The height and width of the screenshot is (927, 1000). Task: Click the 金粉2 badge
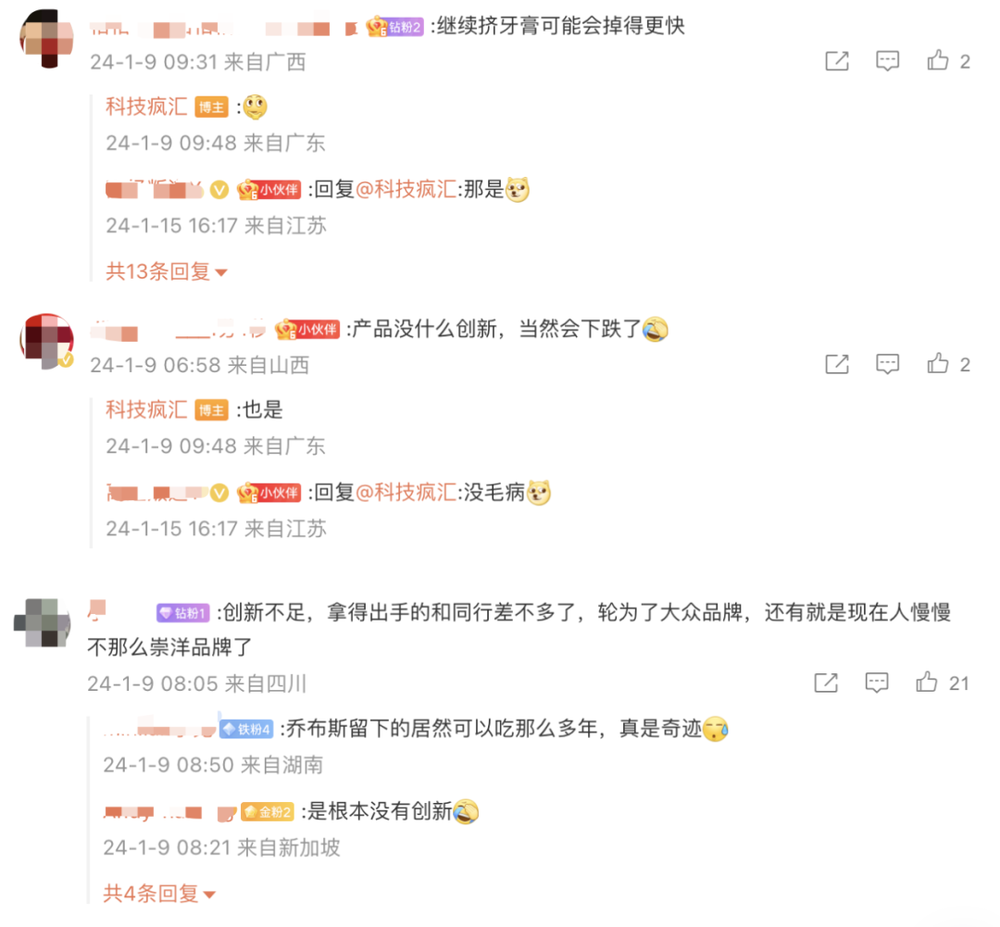267,812
